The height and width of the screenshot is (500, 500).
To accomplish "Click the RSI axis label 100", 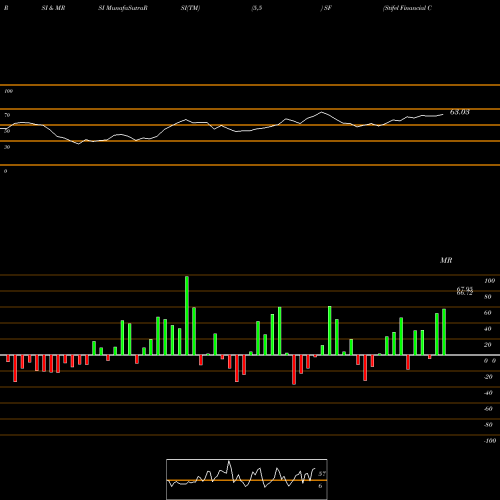I will (x=9, y=91).
